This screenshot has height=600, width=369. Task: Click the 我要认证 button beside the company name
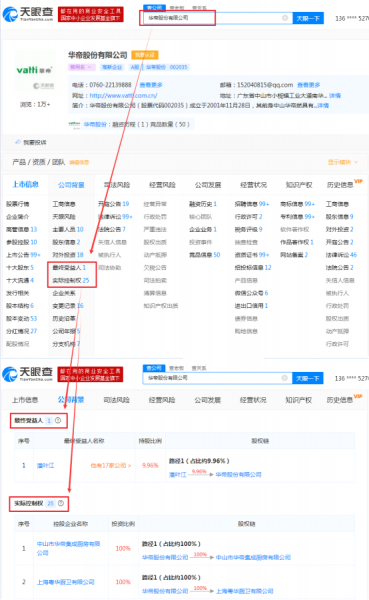coord(145,55)
